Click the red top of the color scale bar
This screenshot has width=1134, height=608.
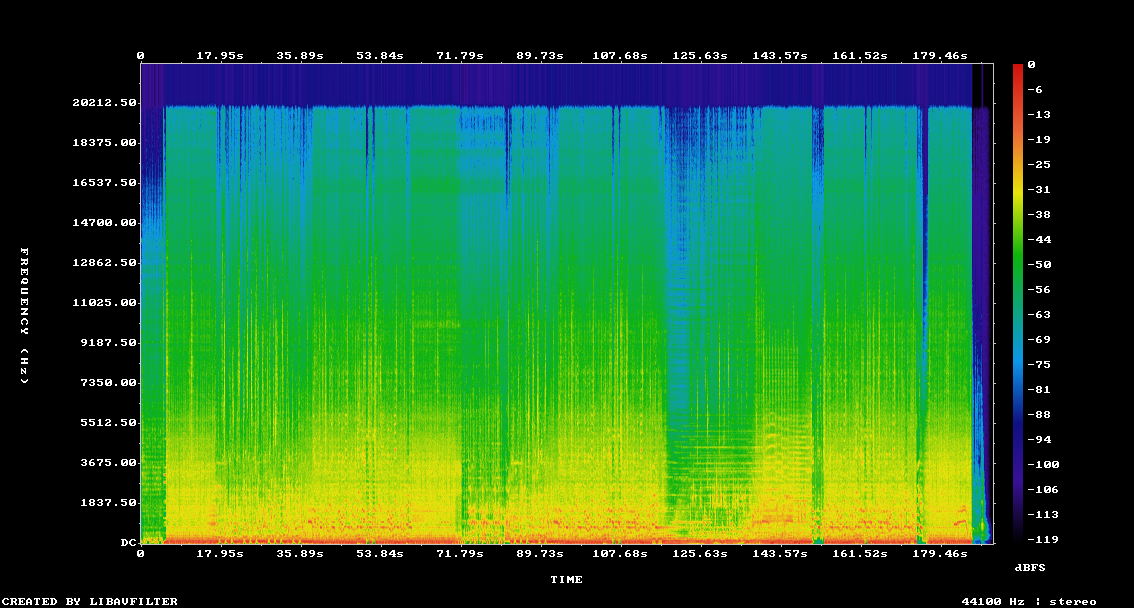click(x=1017, y=68)
